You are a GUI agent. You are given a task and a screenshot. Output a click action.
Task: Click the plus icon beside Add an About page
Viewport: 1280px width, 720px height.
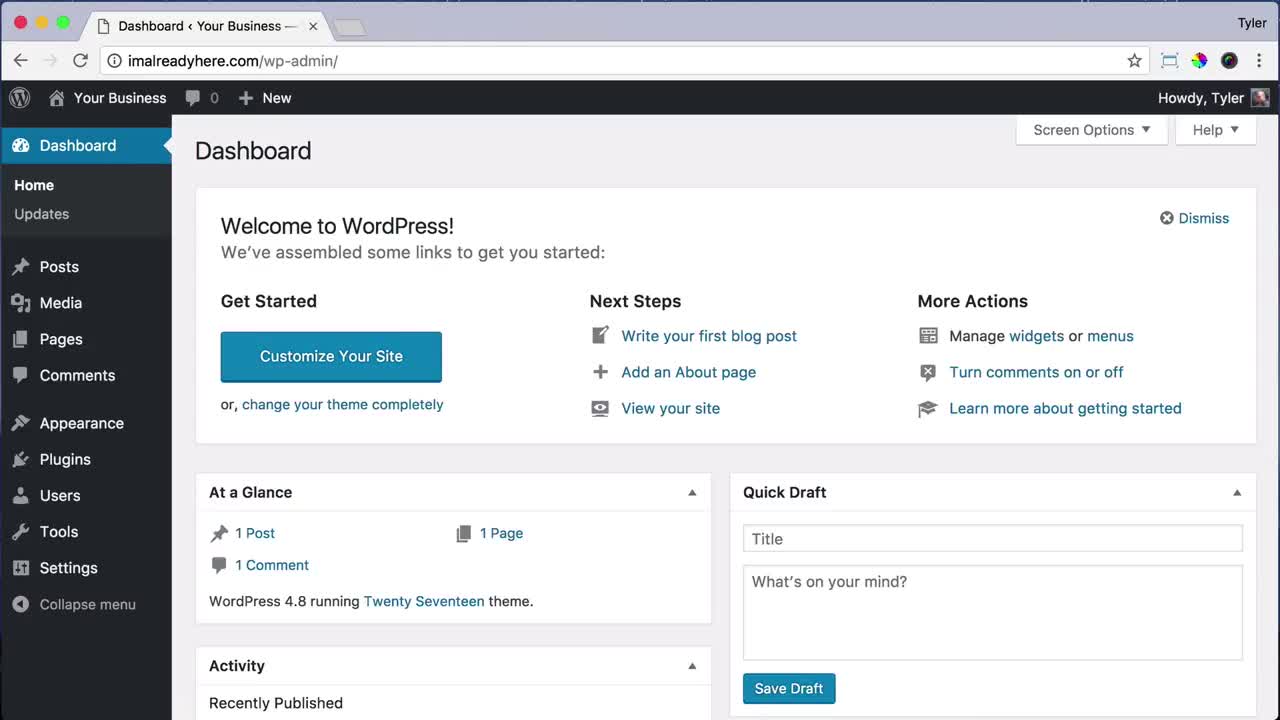(600, 372)
